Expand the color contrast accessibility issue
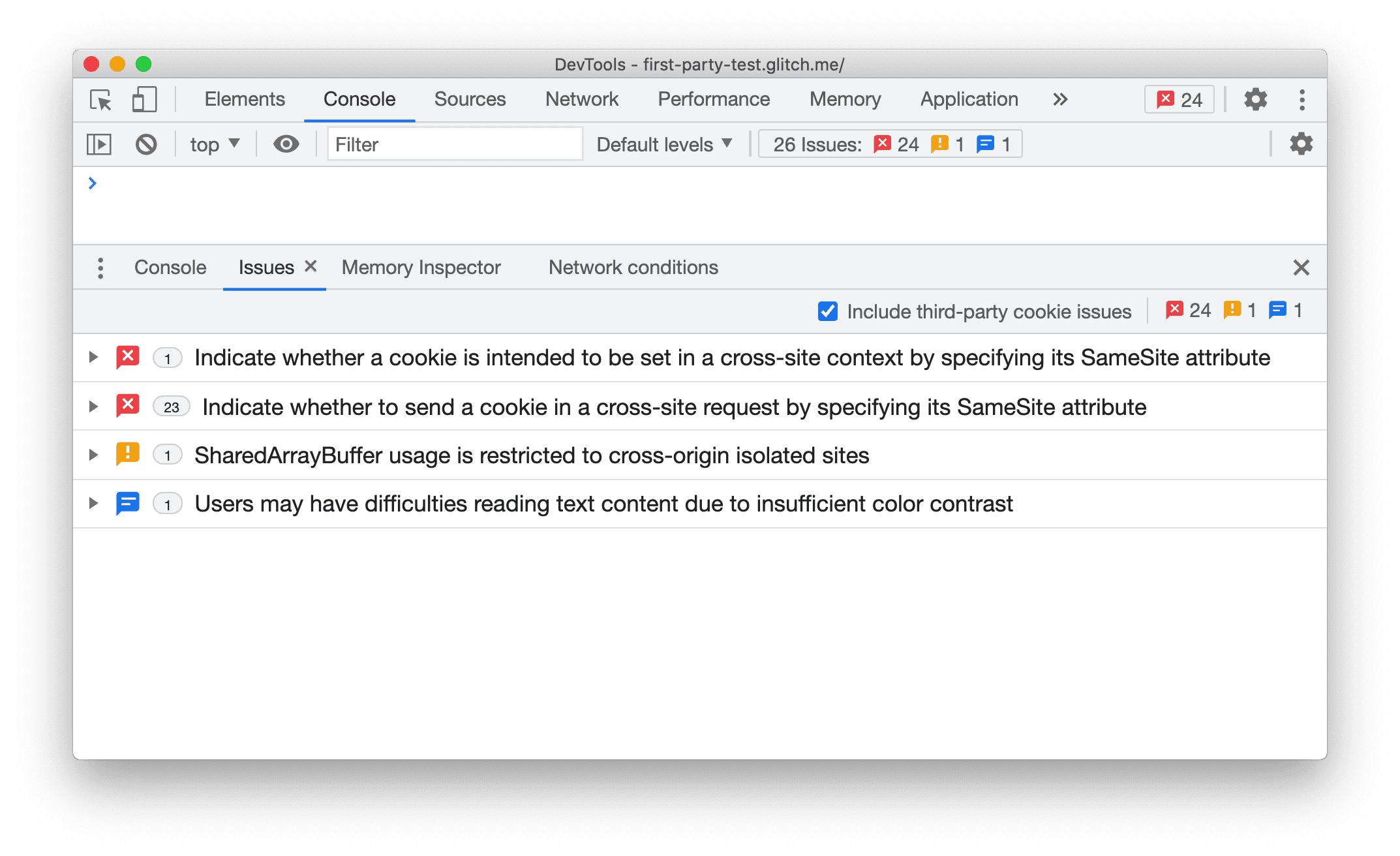 point(94,503)
